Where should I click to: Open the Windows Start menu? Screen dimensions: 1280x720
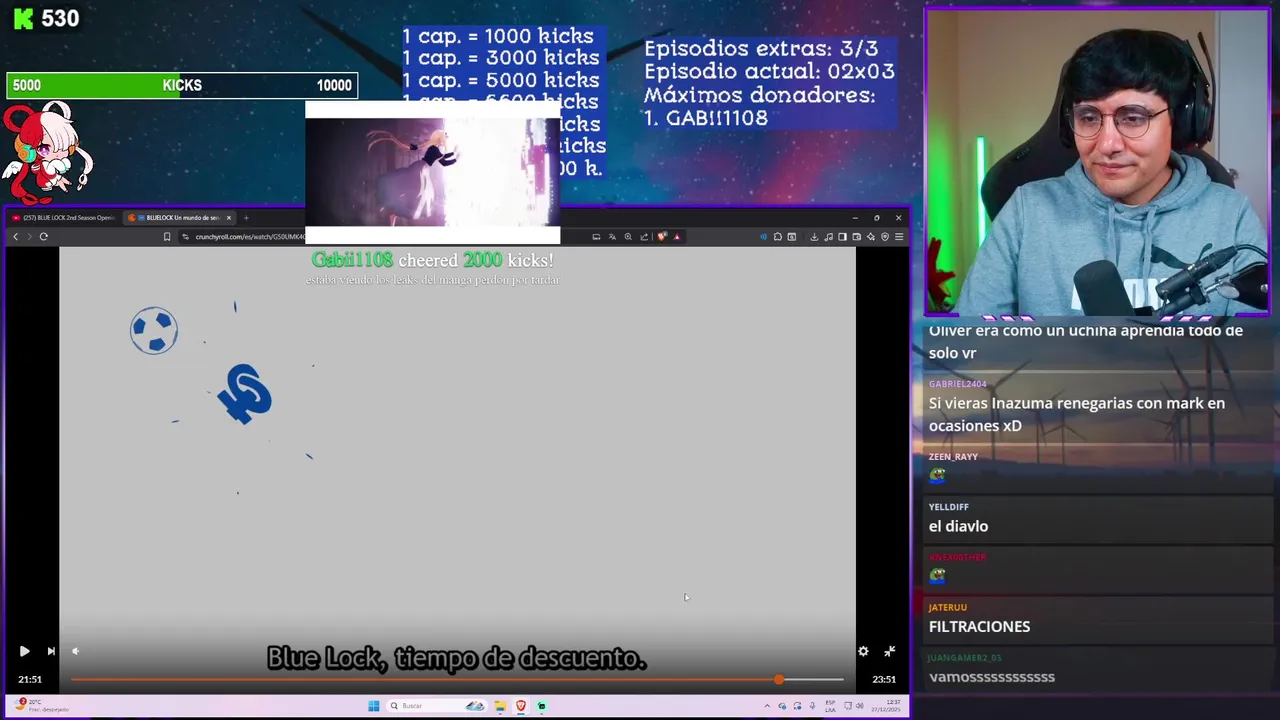tap(373, 706)
